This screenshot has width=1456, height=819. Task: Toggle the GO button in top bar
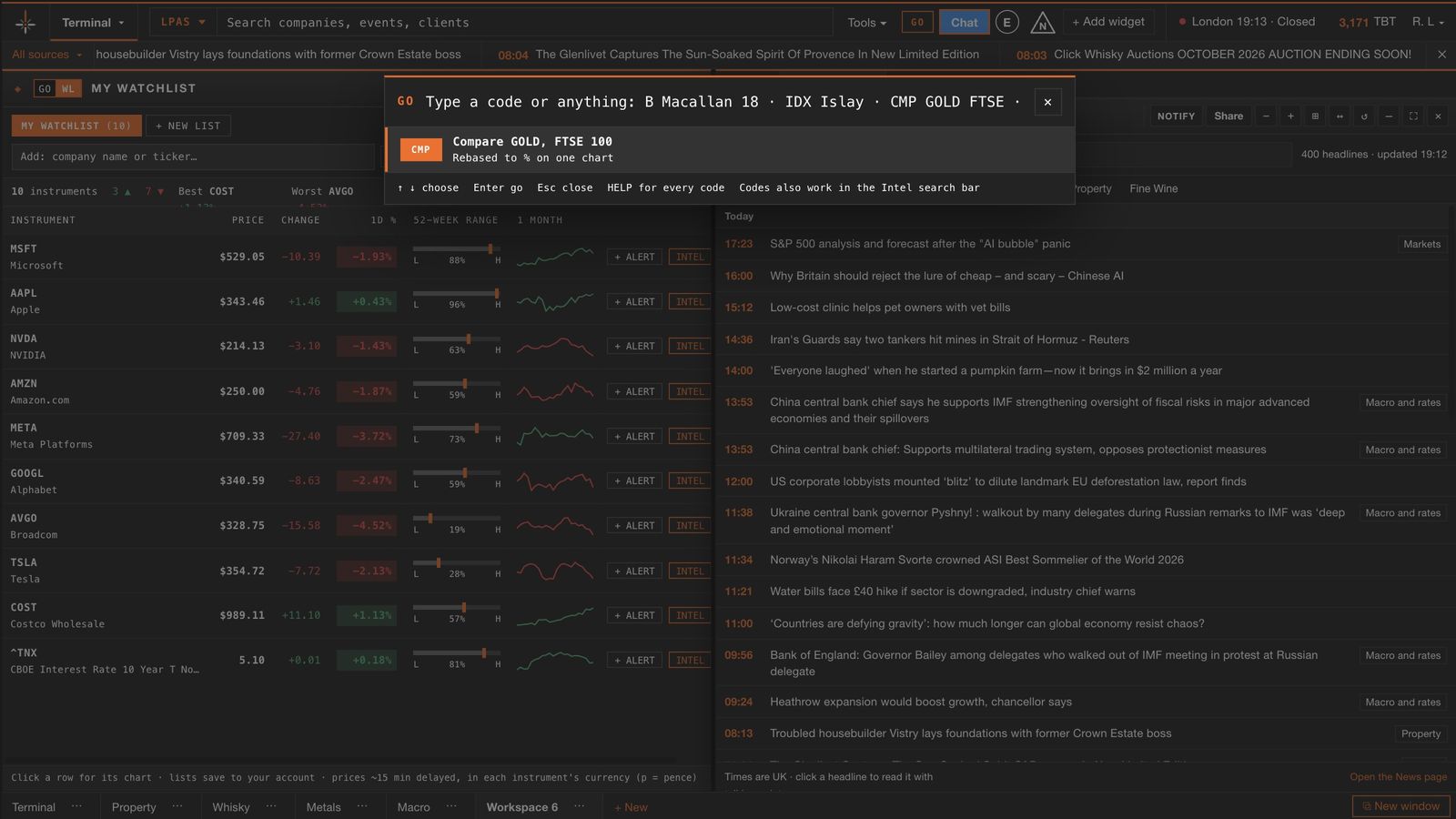[917, 23]
